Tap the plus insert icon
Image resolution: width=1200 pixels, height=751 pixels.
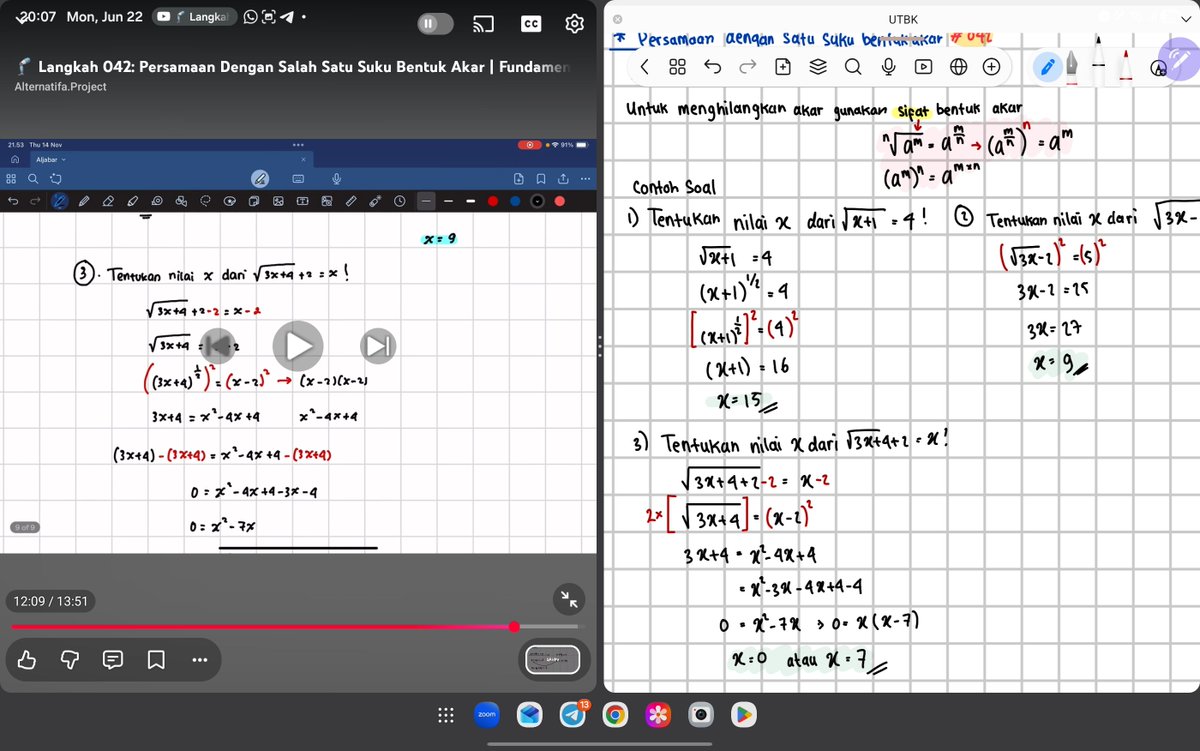coord(992,66)
